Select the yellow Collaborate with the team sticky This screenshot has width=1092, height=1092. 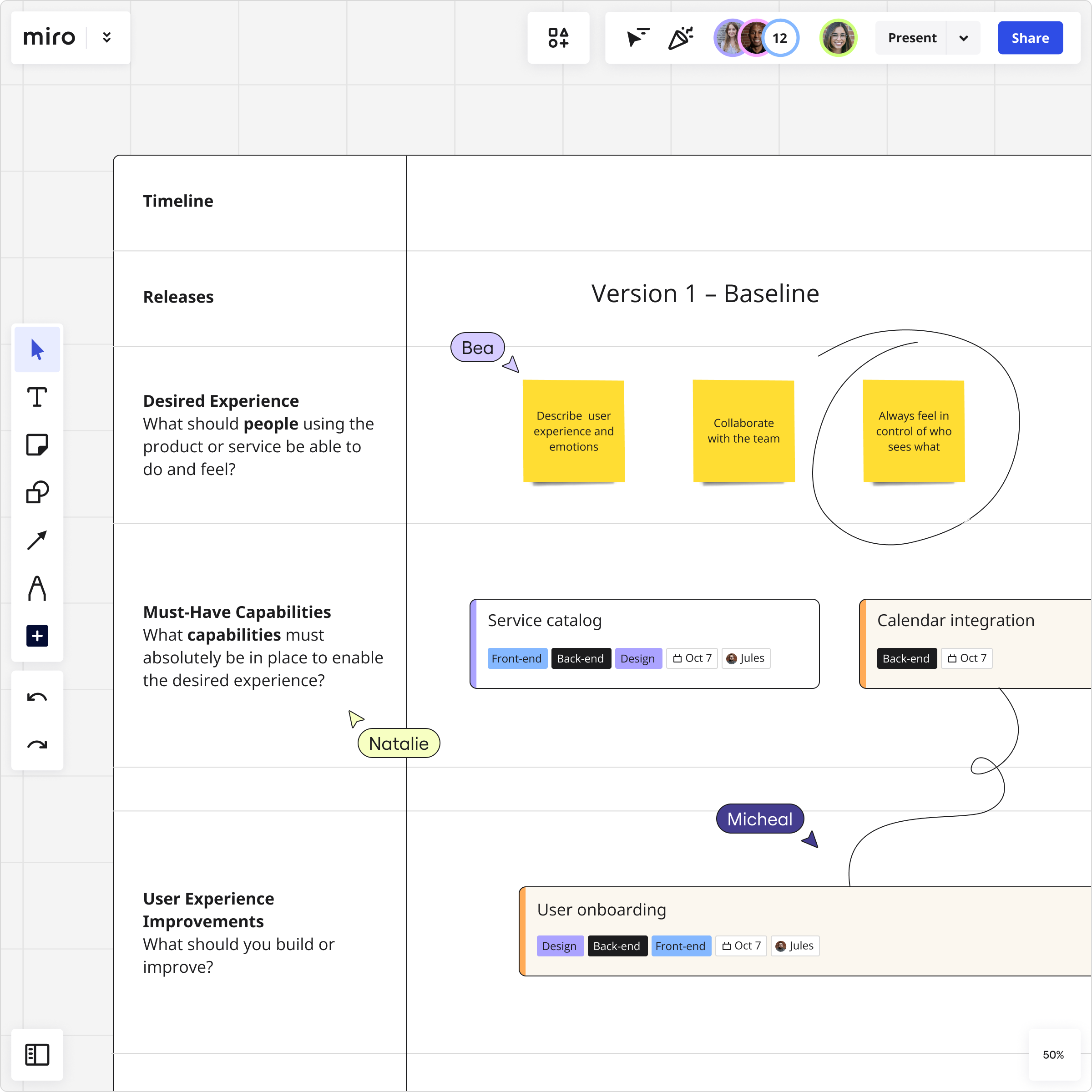pyautogui.click(x=743, y=431)
